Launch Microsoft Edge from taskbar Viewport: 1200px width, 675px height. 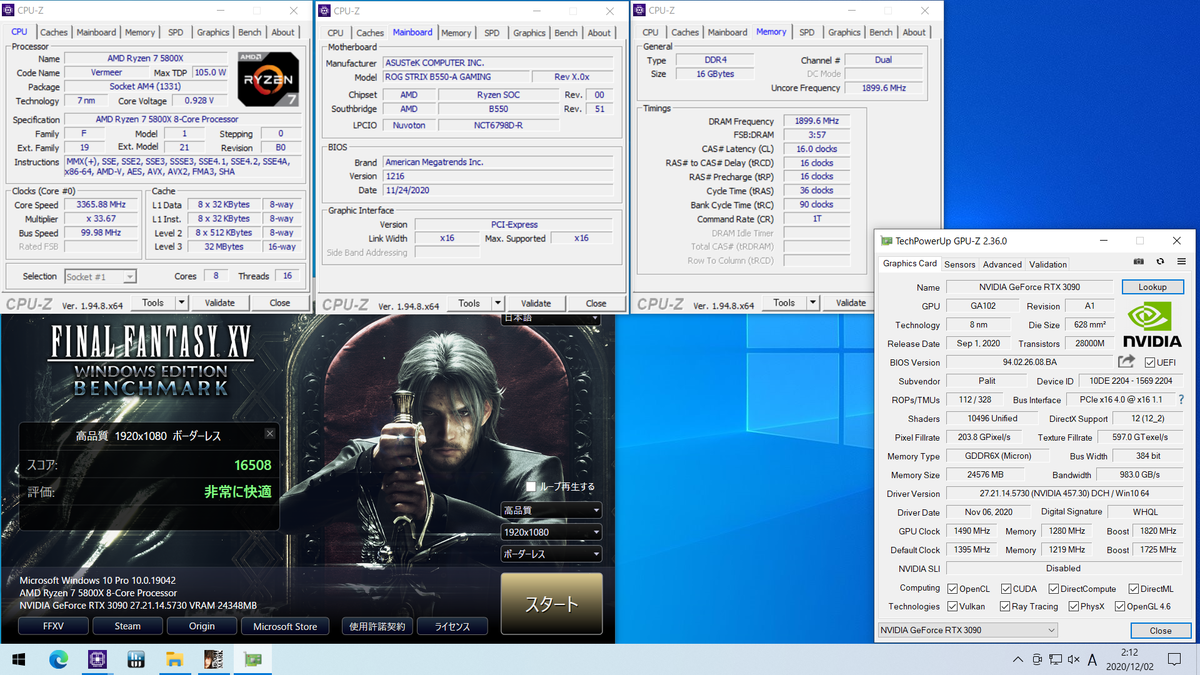point(58,659)
